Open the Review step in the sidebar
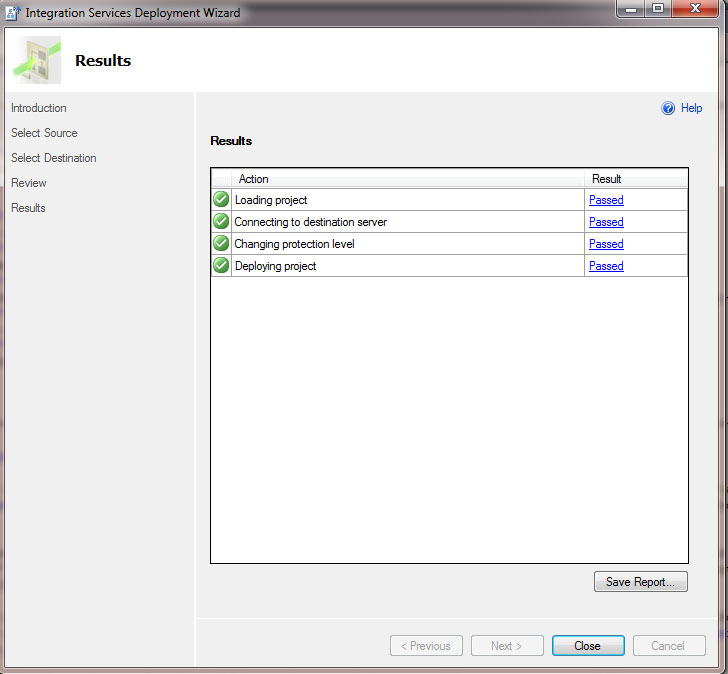 tap(28, 183)
